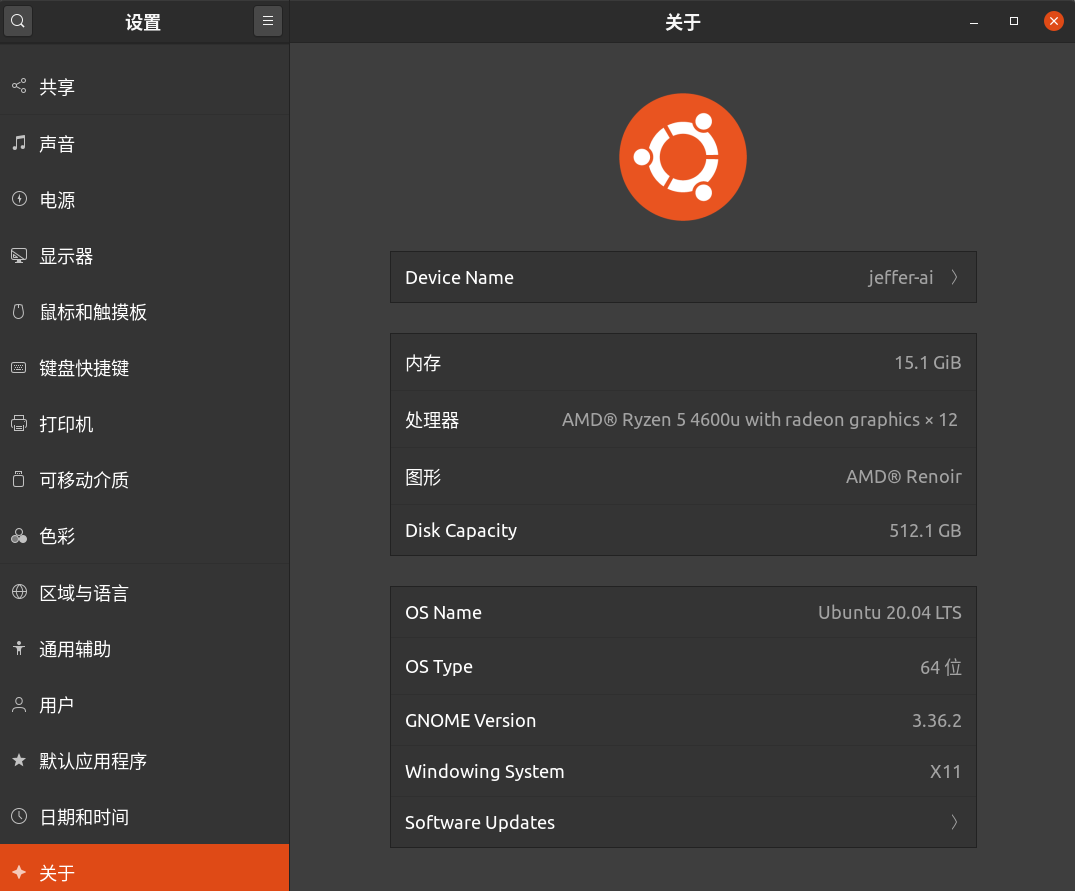The width and height of the screenshot is (1075, 891).
Task: Open 用户 settings
Action: 145,705
